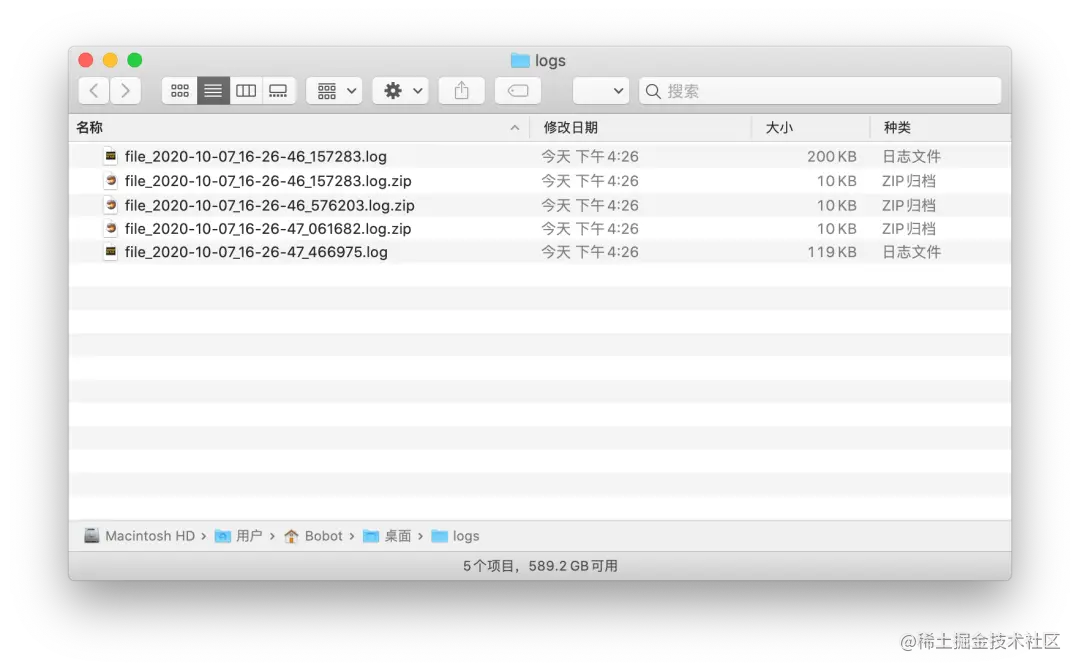
Task: Switch to list view
Action: 213,91
